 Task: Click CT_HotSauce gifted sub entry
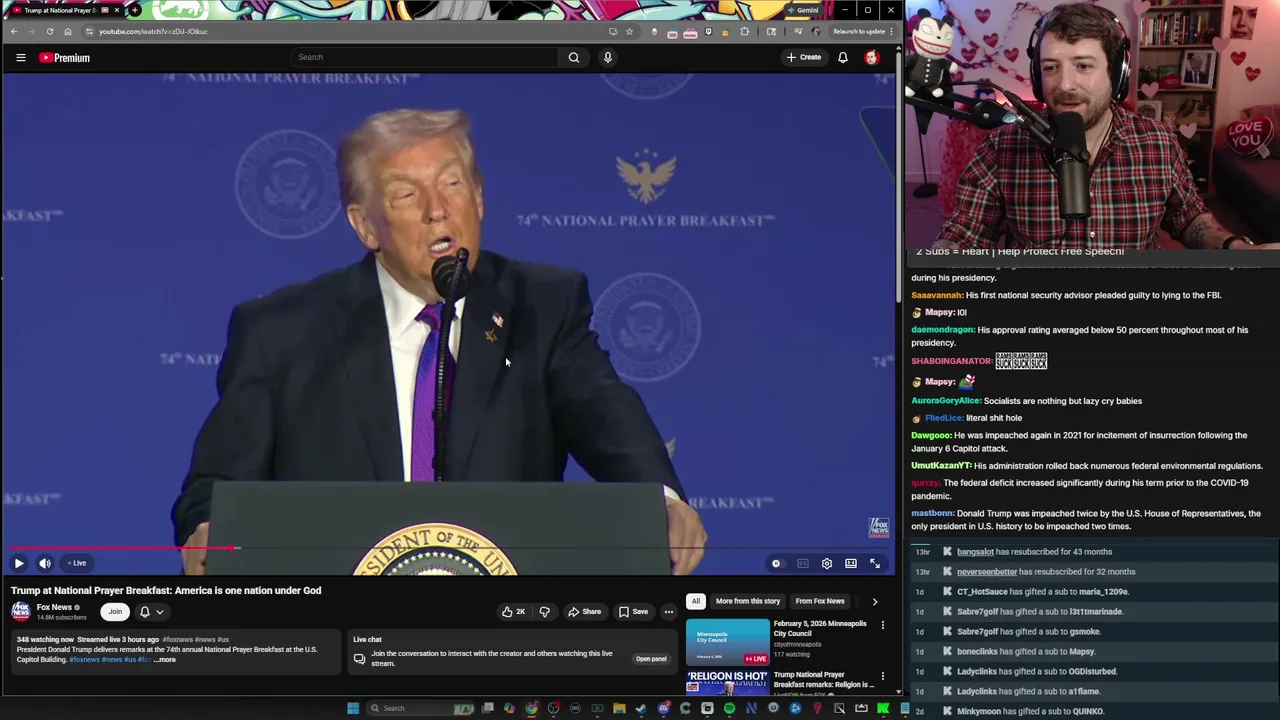point(1043,592)
